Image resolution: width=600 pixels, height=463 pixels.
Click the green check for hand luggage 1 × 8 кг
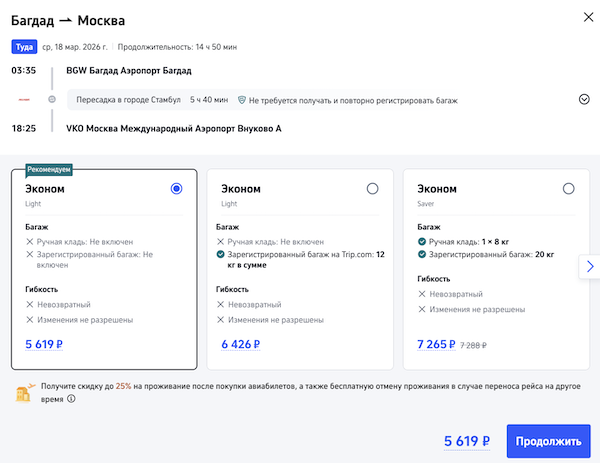[x=421, y=242]
